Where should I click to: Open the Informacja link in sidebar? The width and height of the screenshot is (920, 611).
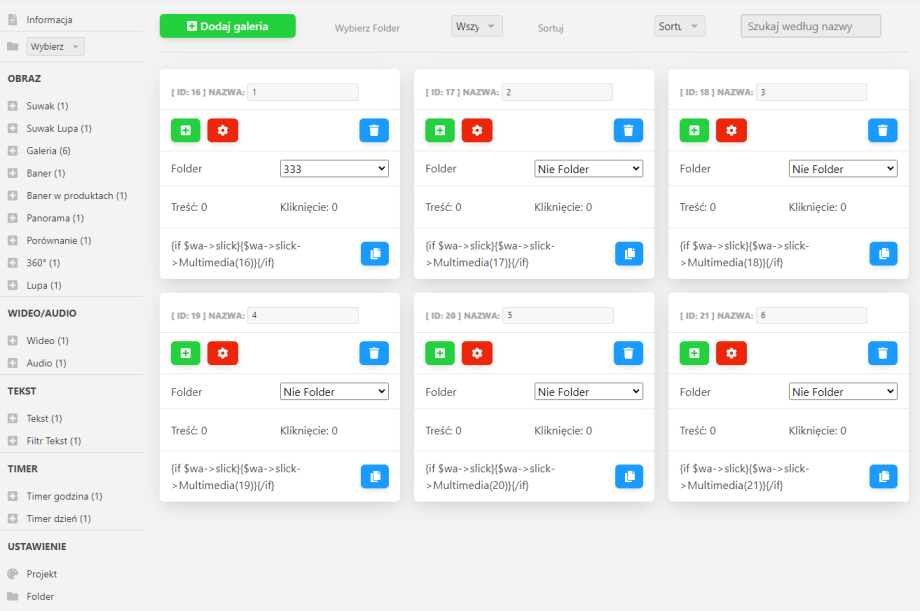click(49, 20)
